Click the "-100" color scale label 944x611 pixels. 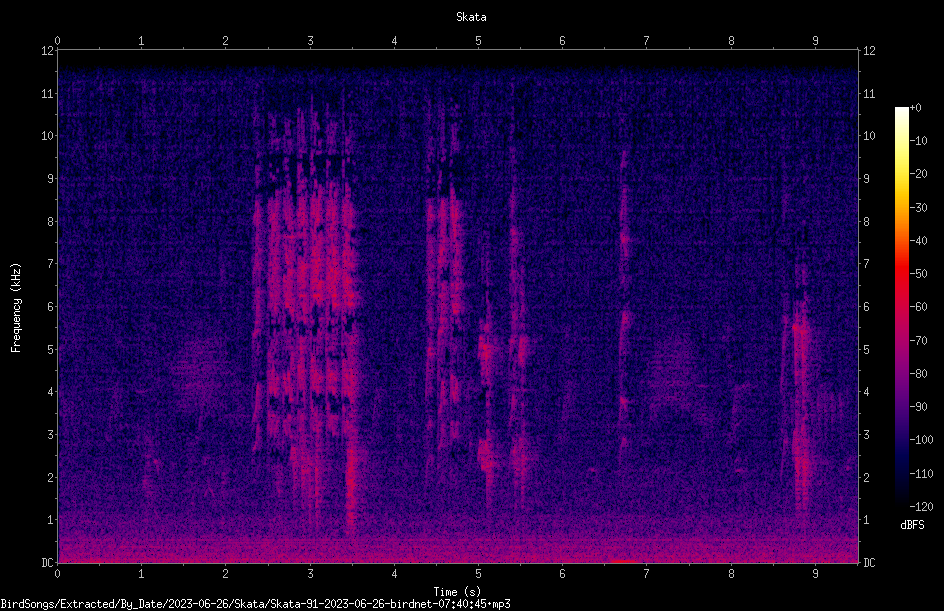point(921,440)
